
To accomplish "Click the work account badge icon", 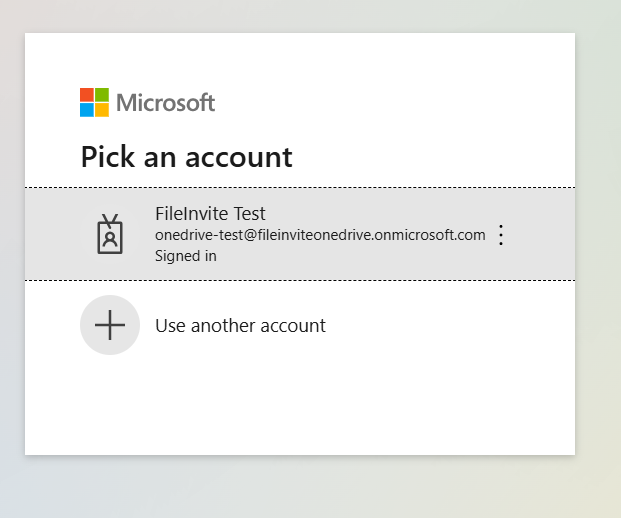I will click(110, 234).
